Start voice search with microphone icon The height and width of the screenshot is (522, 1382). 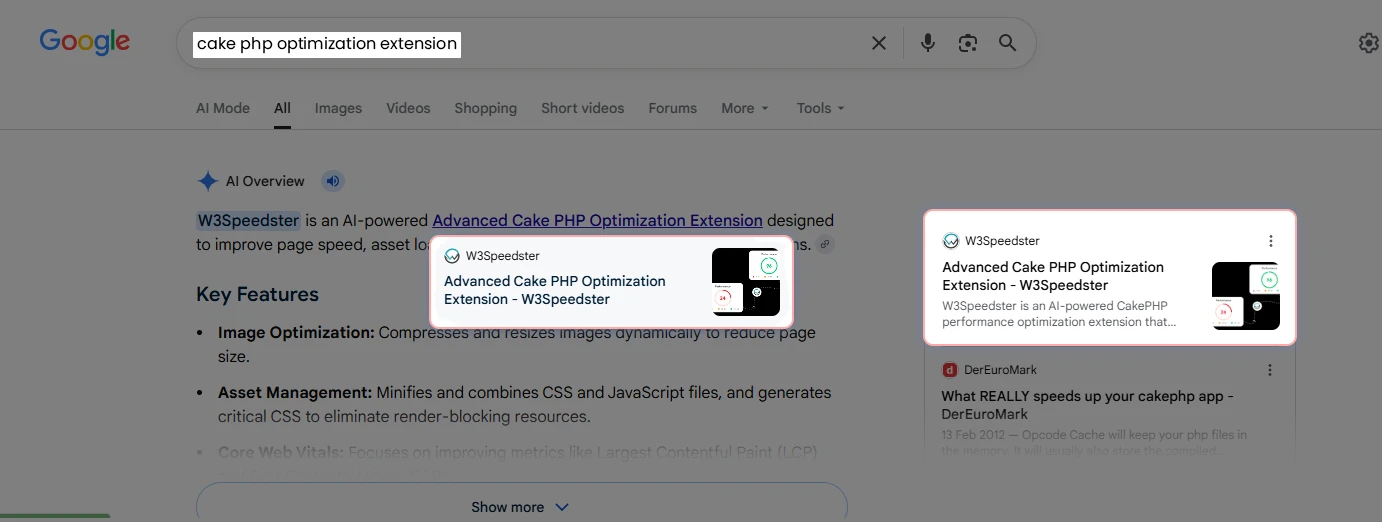tap(928, 43)
